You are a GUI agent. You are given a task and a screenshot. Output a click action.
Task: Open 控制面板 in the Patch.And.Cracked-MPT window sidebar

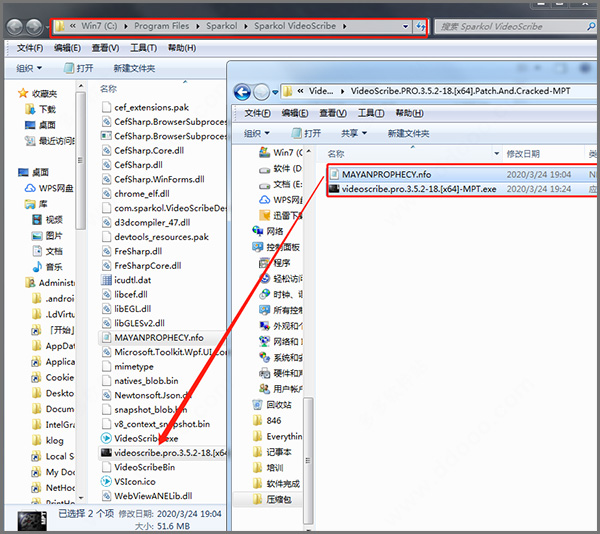[x=276, y=247]
